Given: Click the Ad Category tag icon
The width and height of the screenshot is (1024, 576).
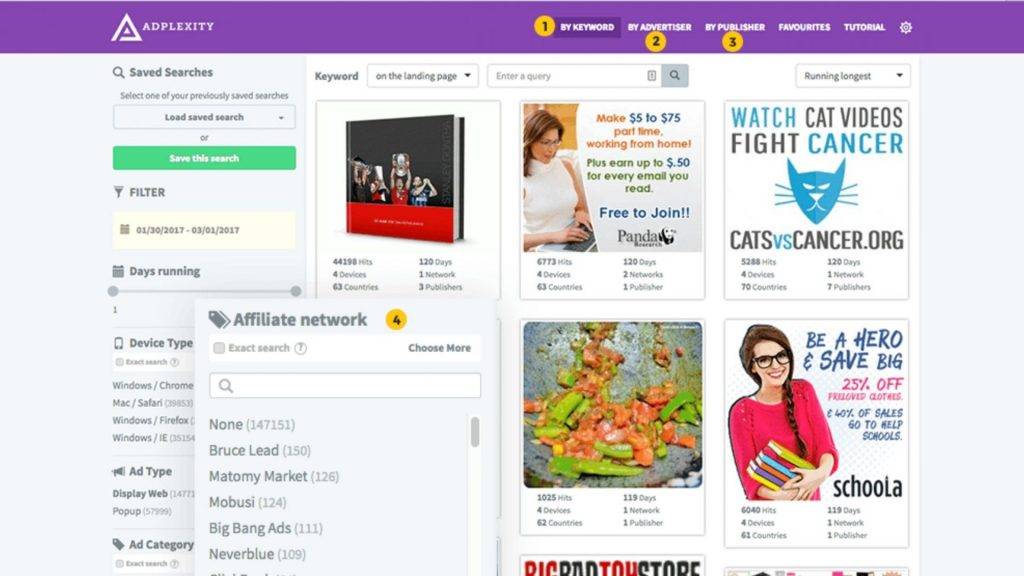Looking at the screenshot, I should [x=118, y=544].
